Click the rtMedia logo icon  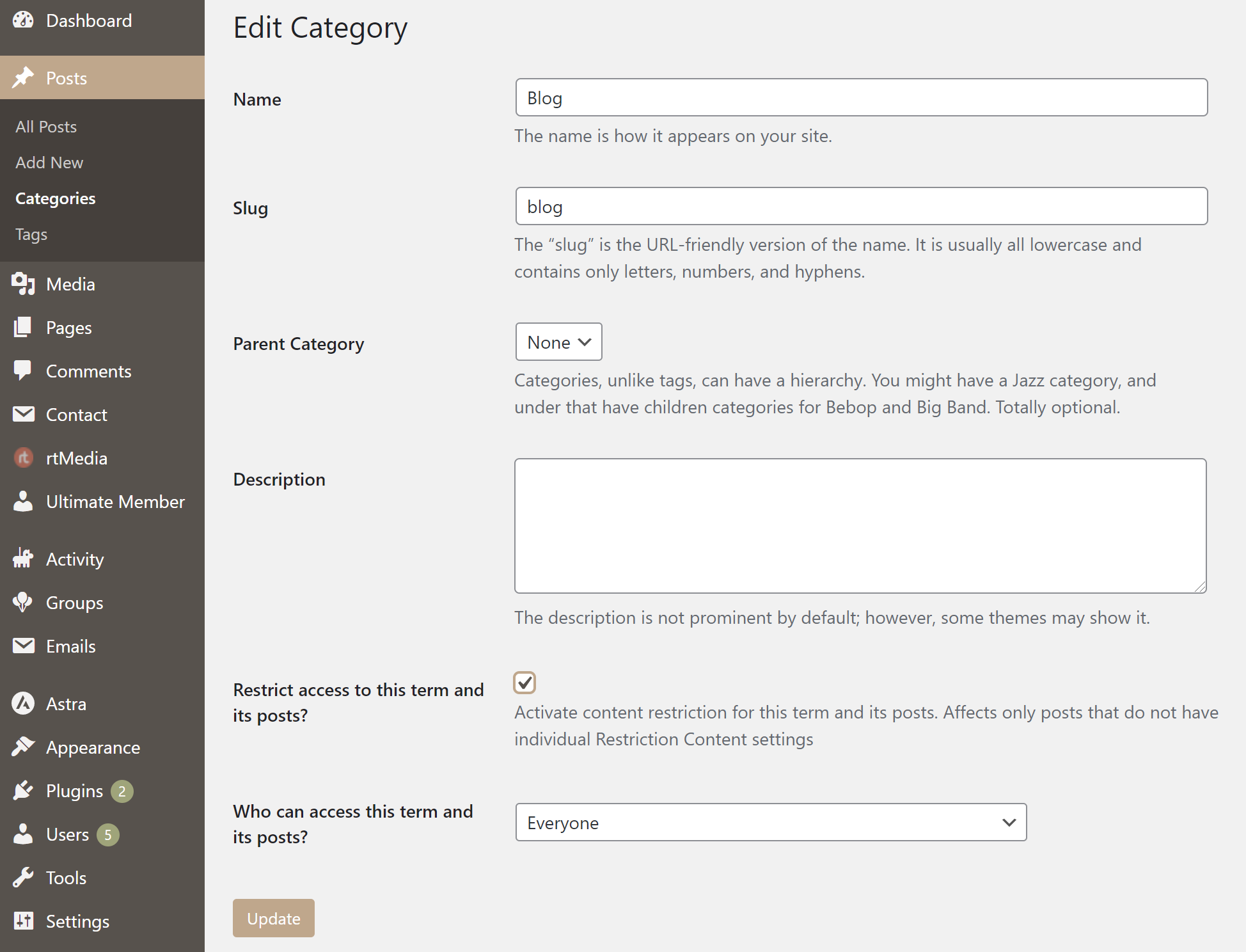click(x=23, y=458)
